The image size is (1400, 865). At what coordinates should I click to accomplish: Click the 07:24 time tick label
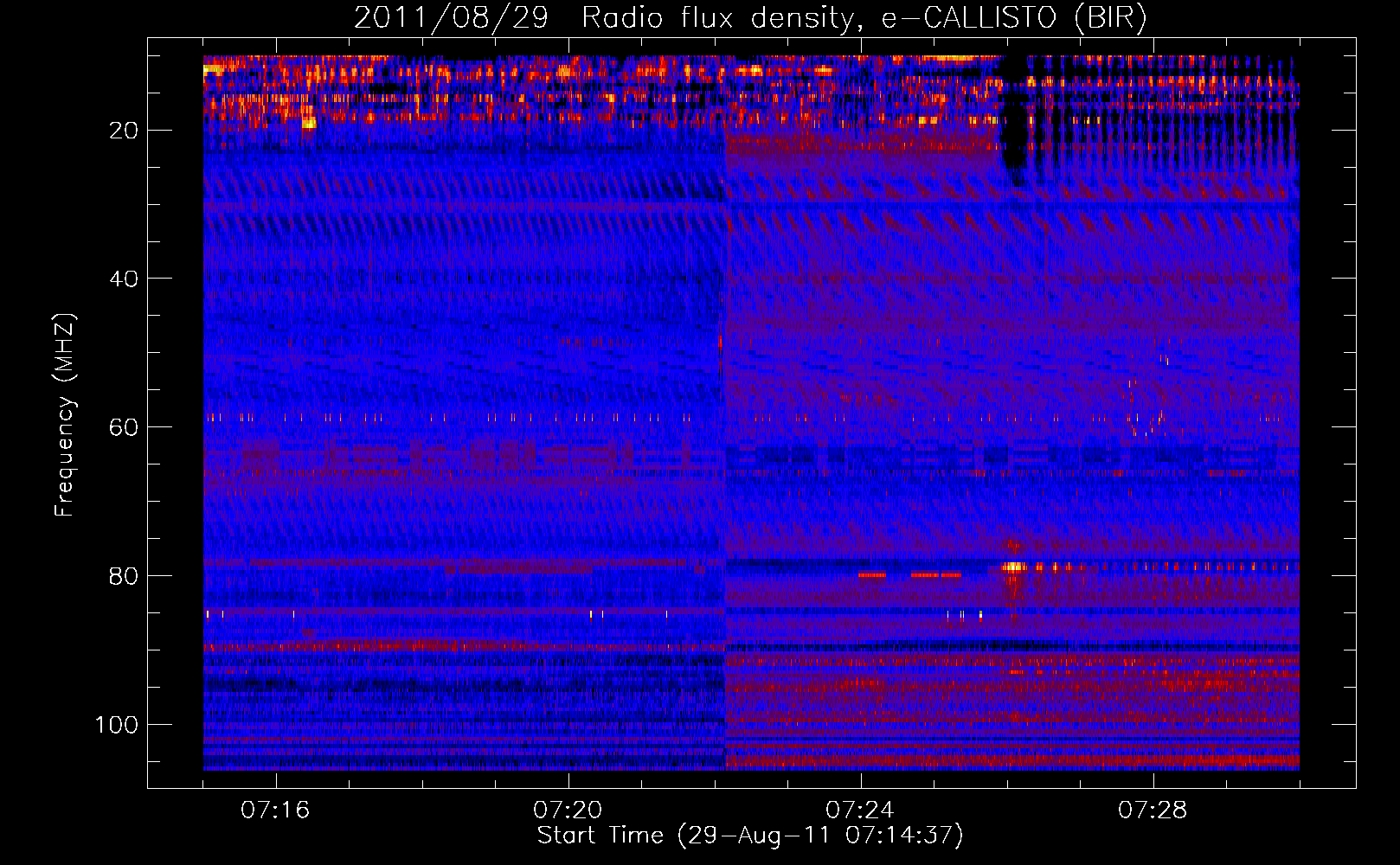coord(860,811)
